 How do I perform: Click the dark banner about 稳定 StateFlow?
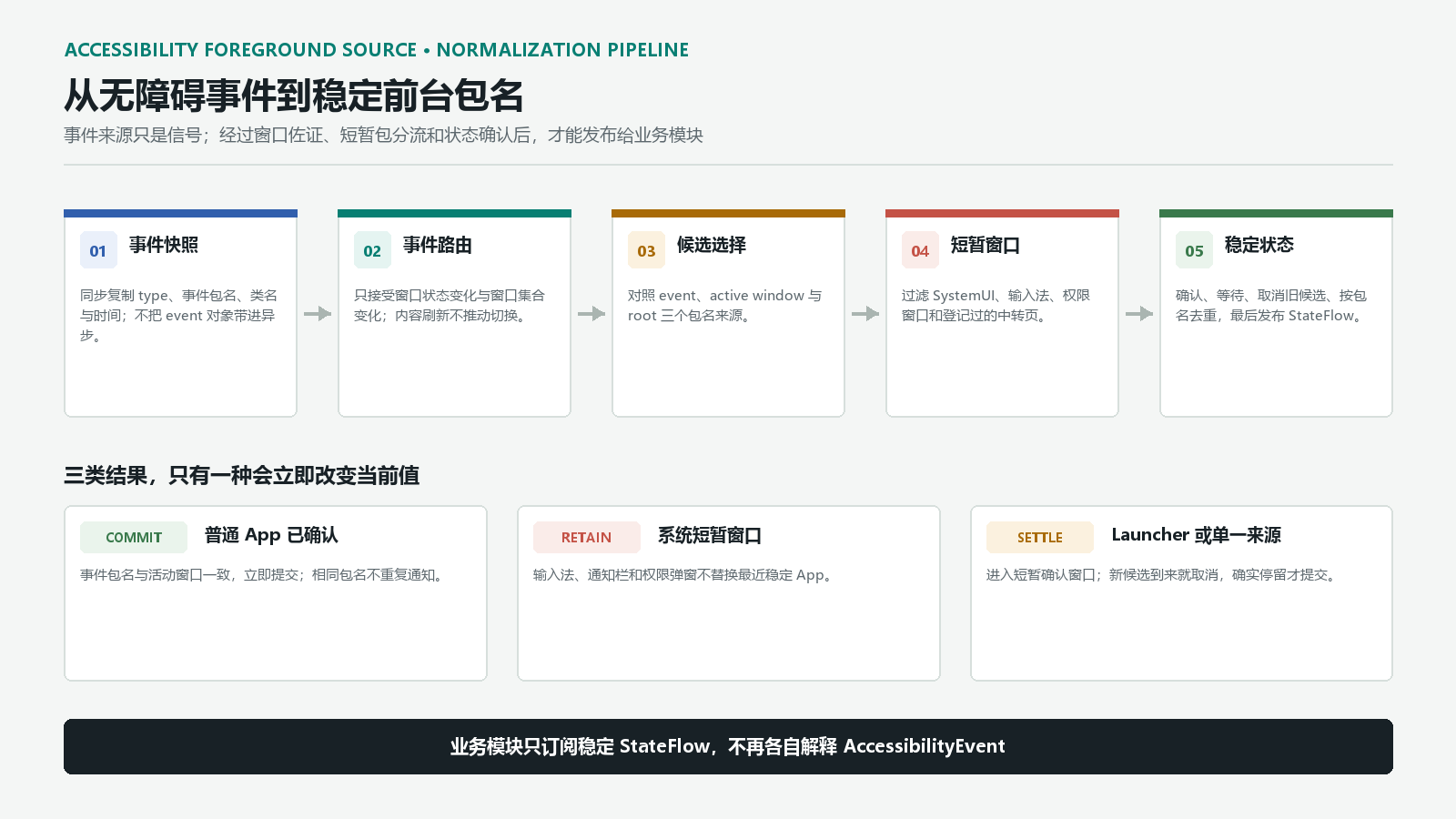coord(728,746)
